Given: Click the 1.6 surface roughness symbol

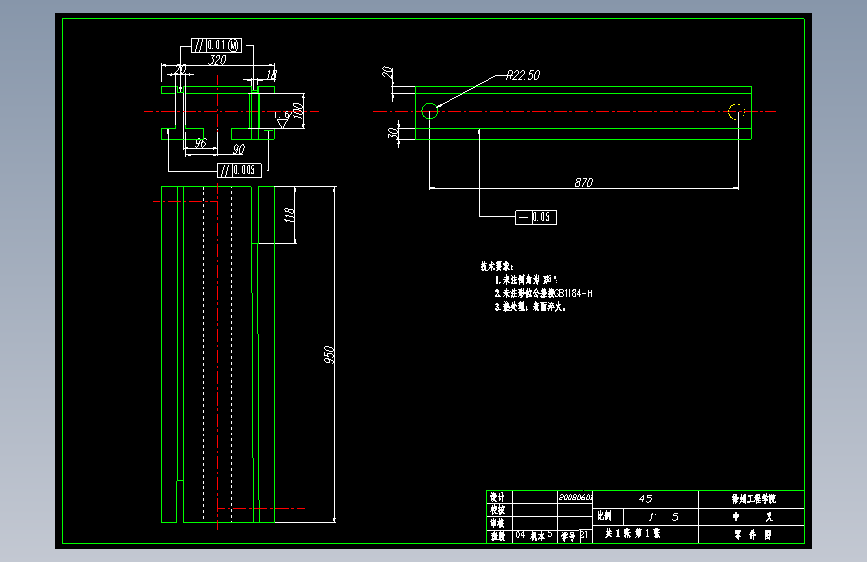Looking at the screenshot, I should click(x=284, y=119).
